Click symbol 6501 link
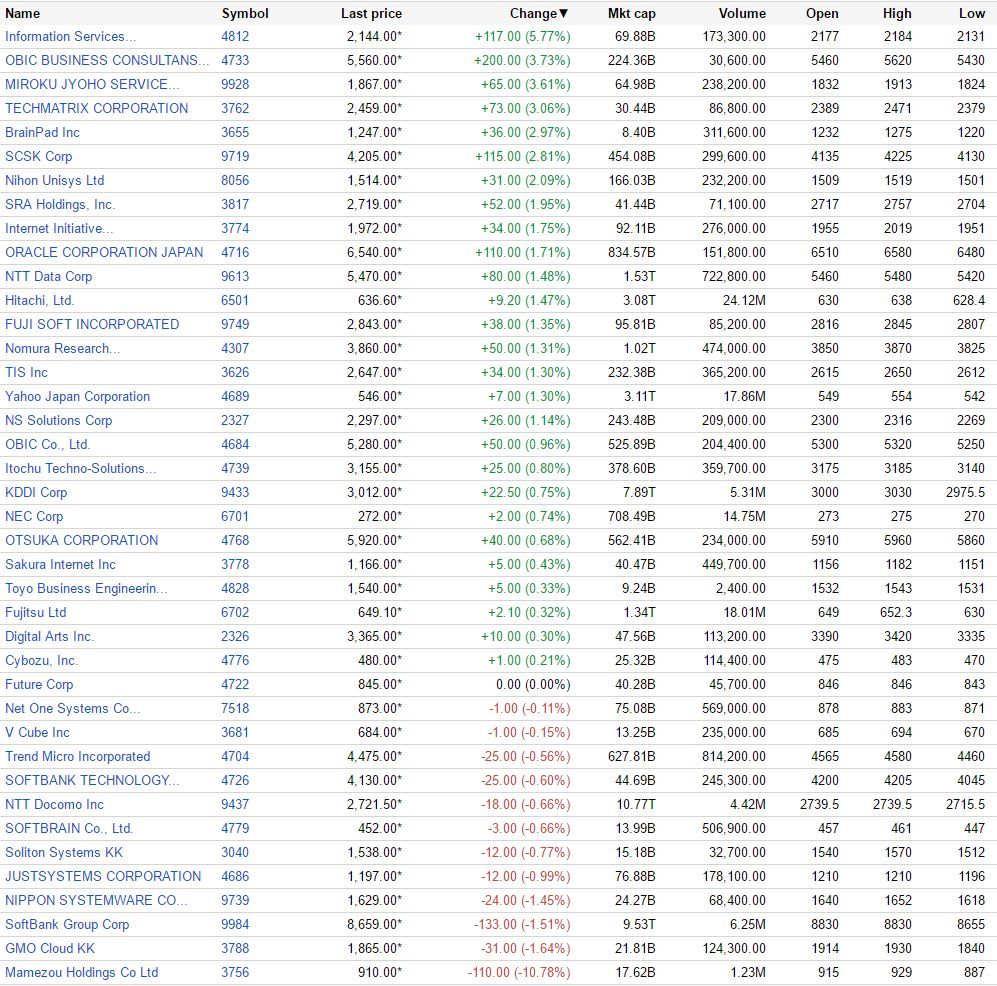Image resolution: width=997 pixels, height=986 pixels. coord(235,301)
